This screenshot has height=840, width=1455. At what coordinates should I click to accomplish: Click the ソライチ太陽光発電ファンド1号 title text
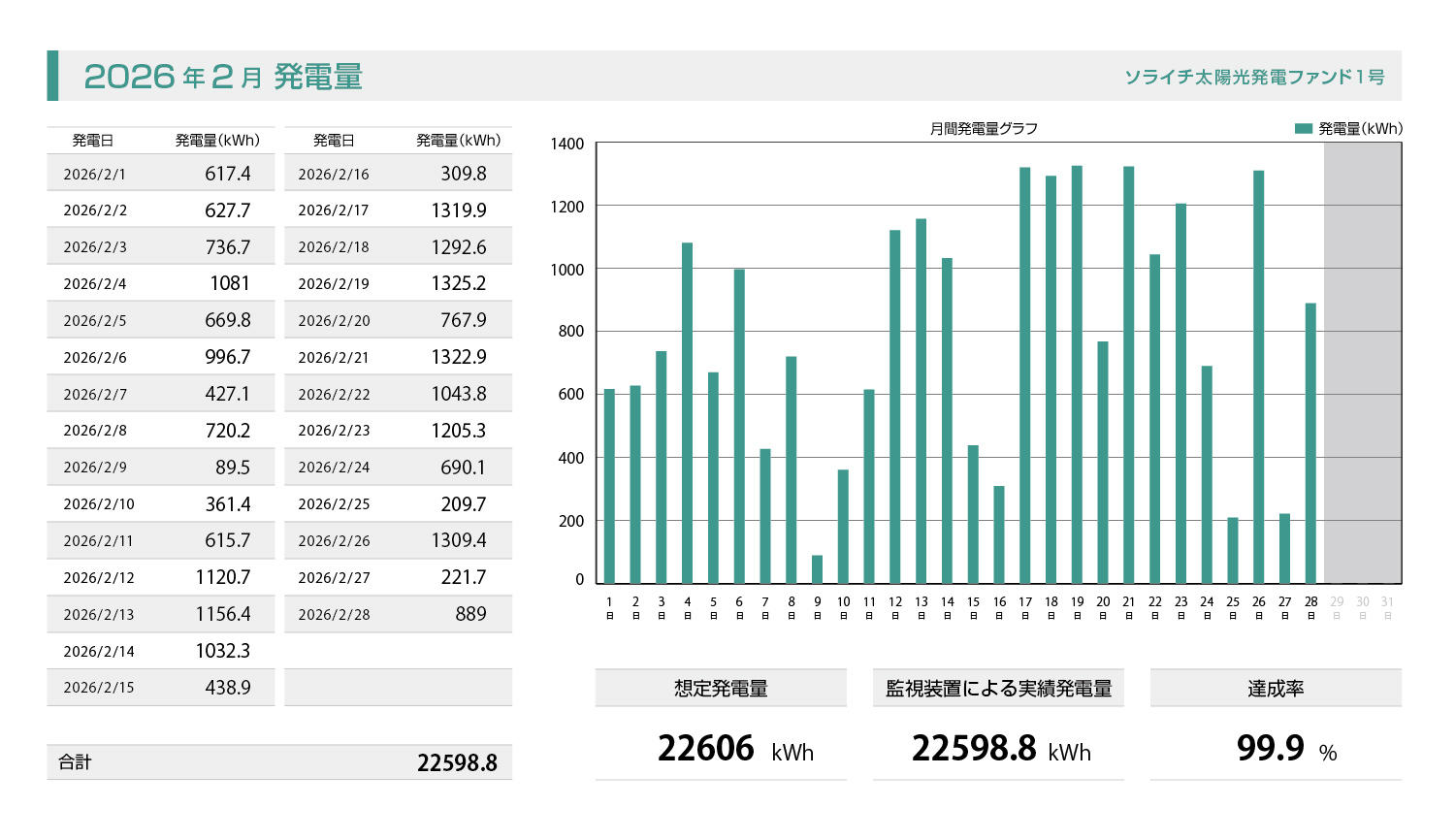pyautogui.click(x=1254, y=77)
